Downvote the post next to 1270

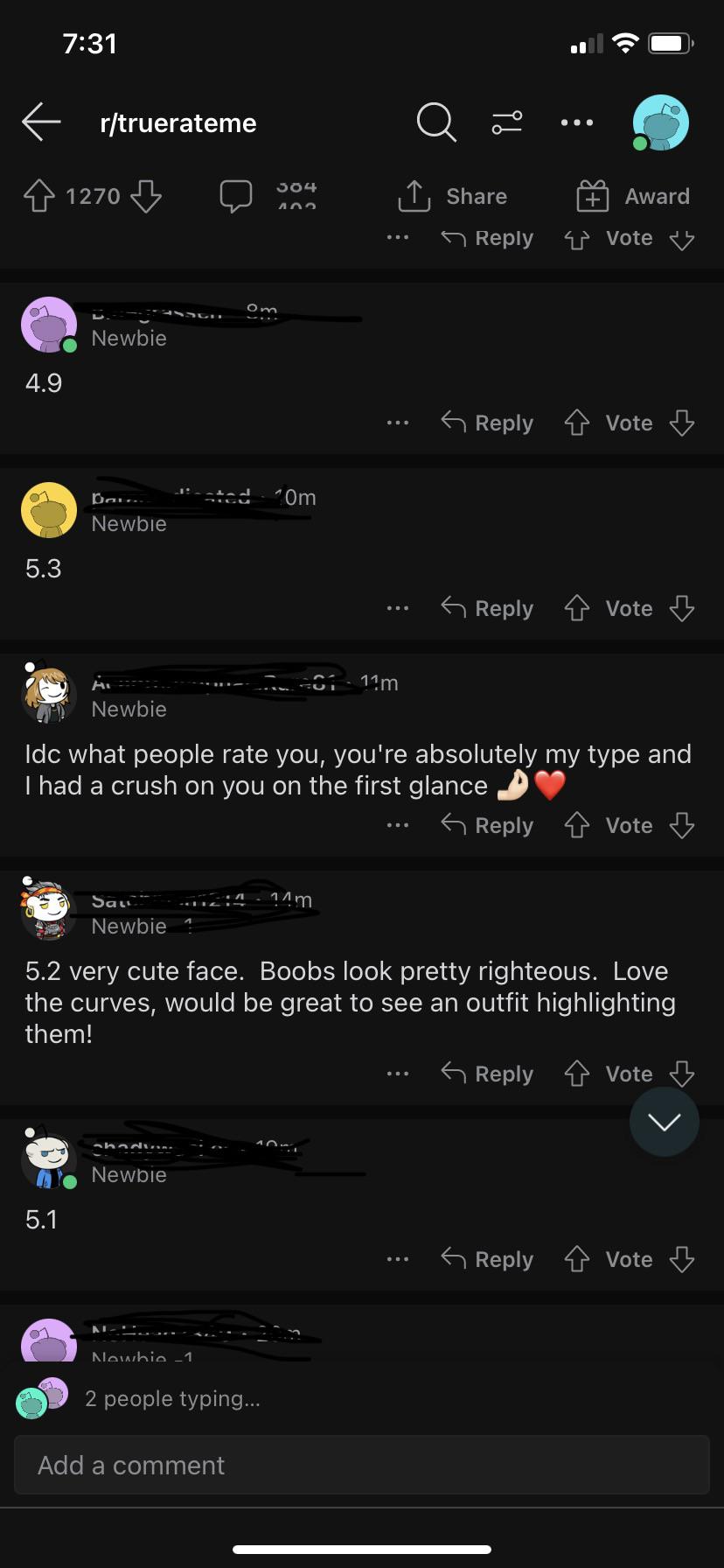tap(146, 196)
